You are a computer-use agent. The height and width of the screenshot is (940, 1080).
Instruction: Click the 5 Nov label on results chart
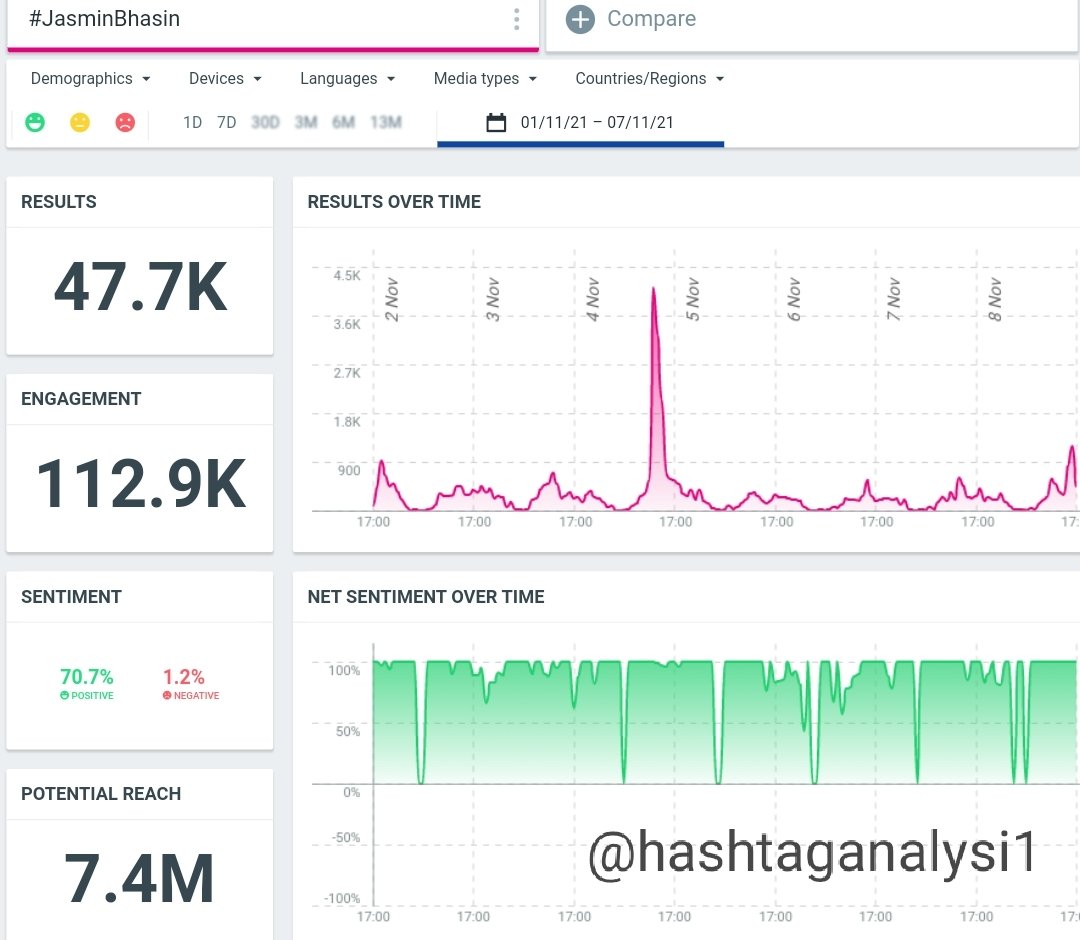click(693, 300)
